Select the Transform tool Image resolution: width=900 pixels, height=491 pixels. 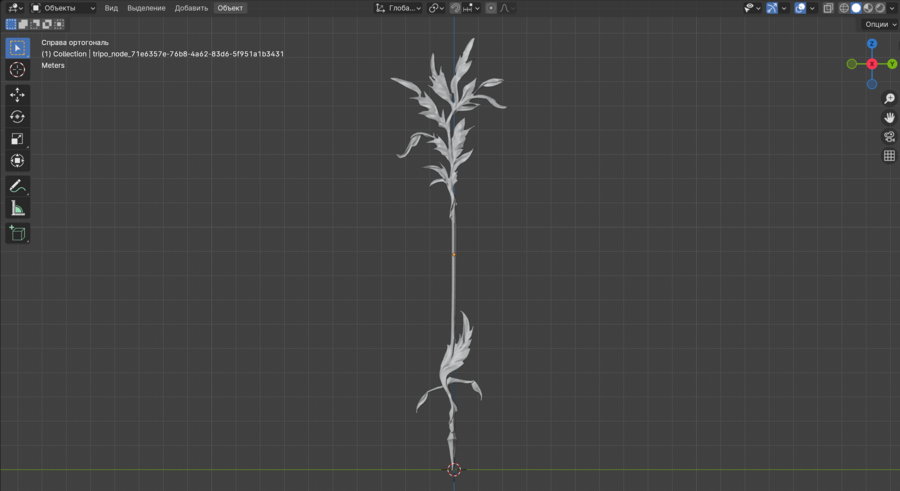coord(18,161)
